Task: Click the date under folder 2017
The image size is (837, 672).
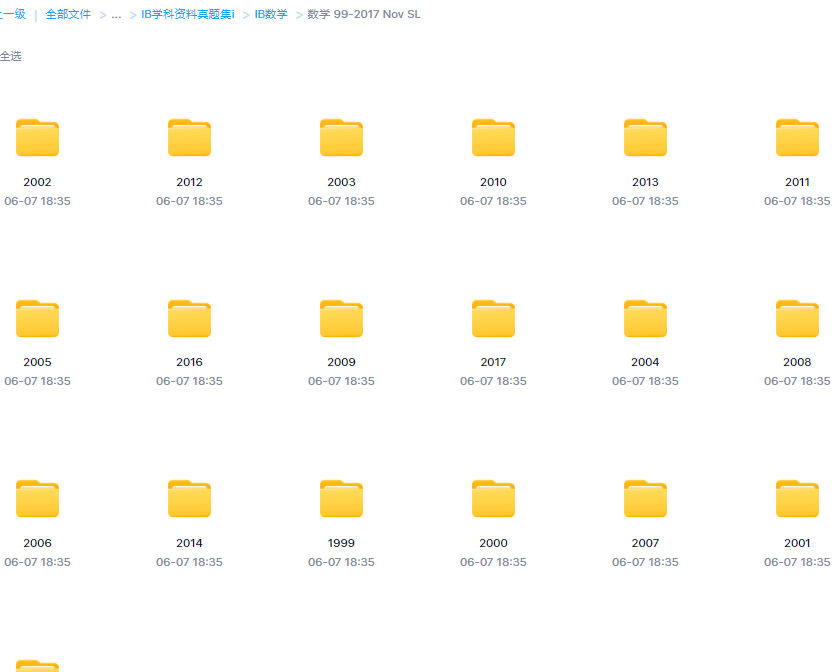Action: coord(493,381)
